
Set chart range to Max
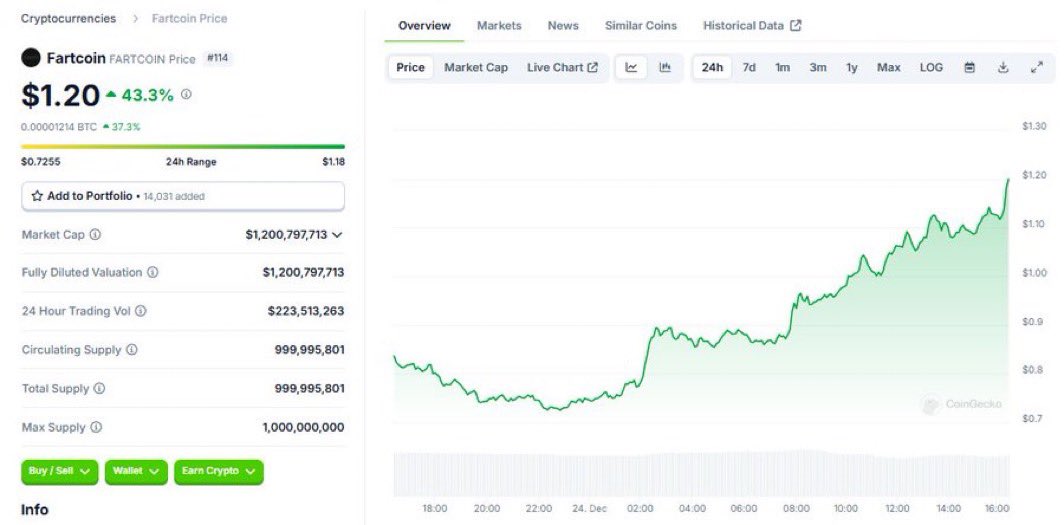tap(888, 67)
